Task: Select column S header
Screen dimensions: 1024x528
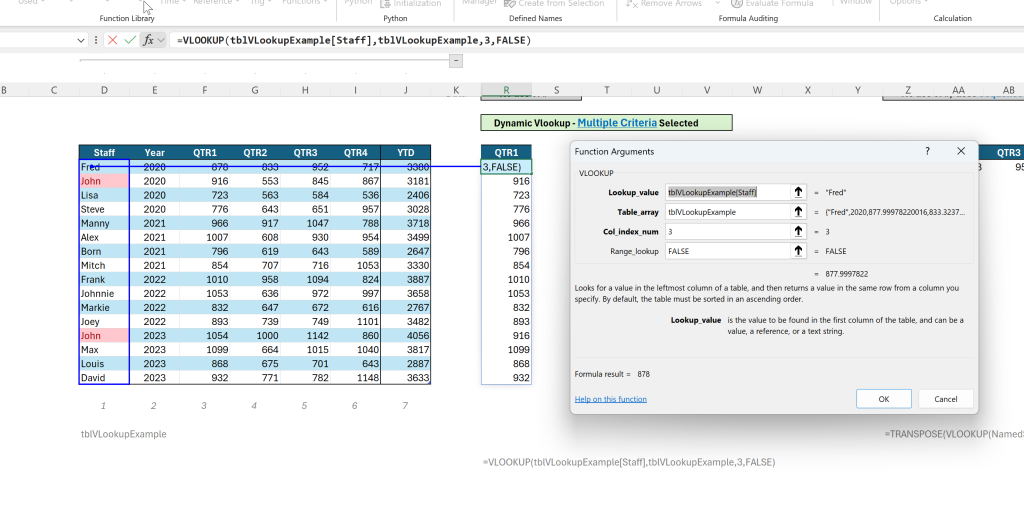Action: coord(556,90)
